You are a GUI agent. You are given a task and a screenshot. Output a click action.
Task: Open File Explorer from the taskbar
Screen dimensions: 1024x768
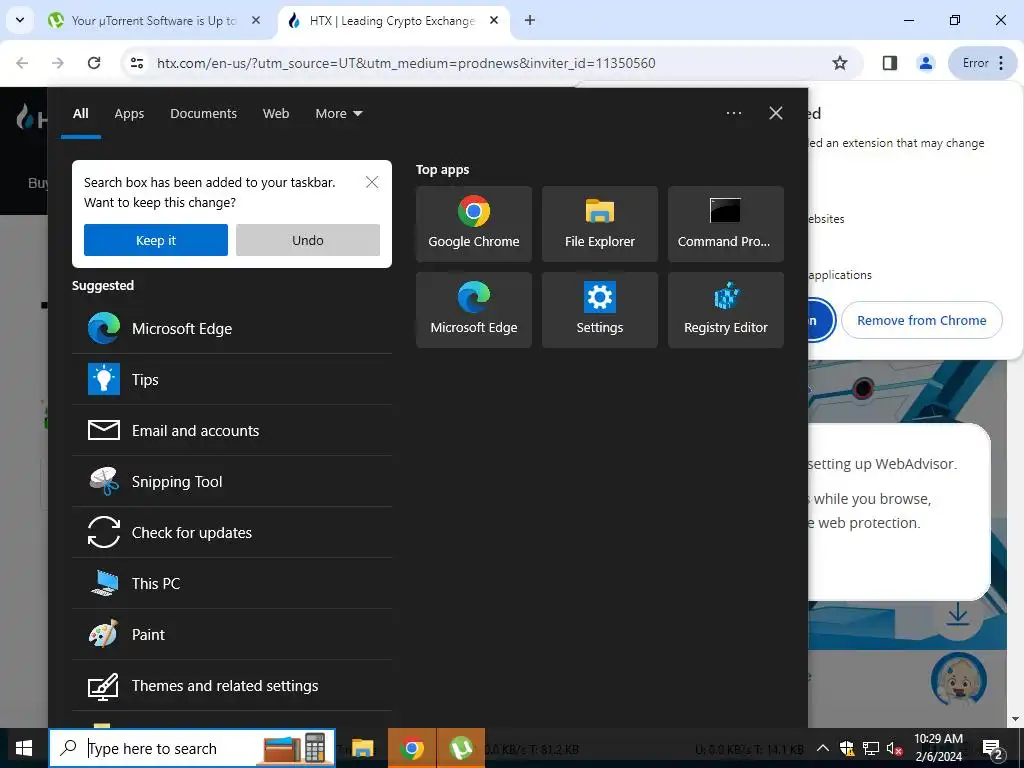click(362, 748)
